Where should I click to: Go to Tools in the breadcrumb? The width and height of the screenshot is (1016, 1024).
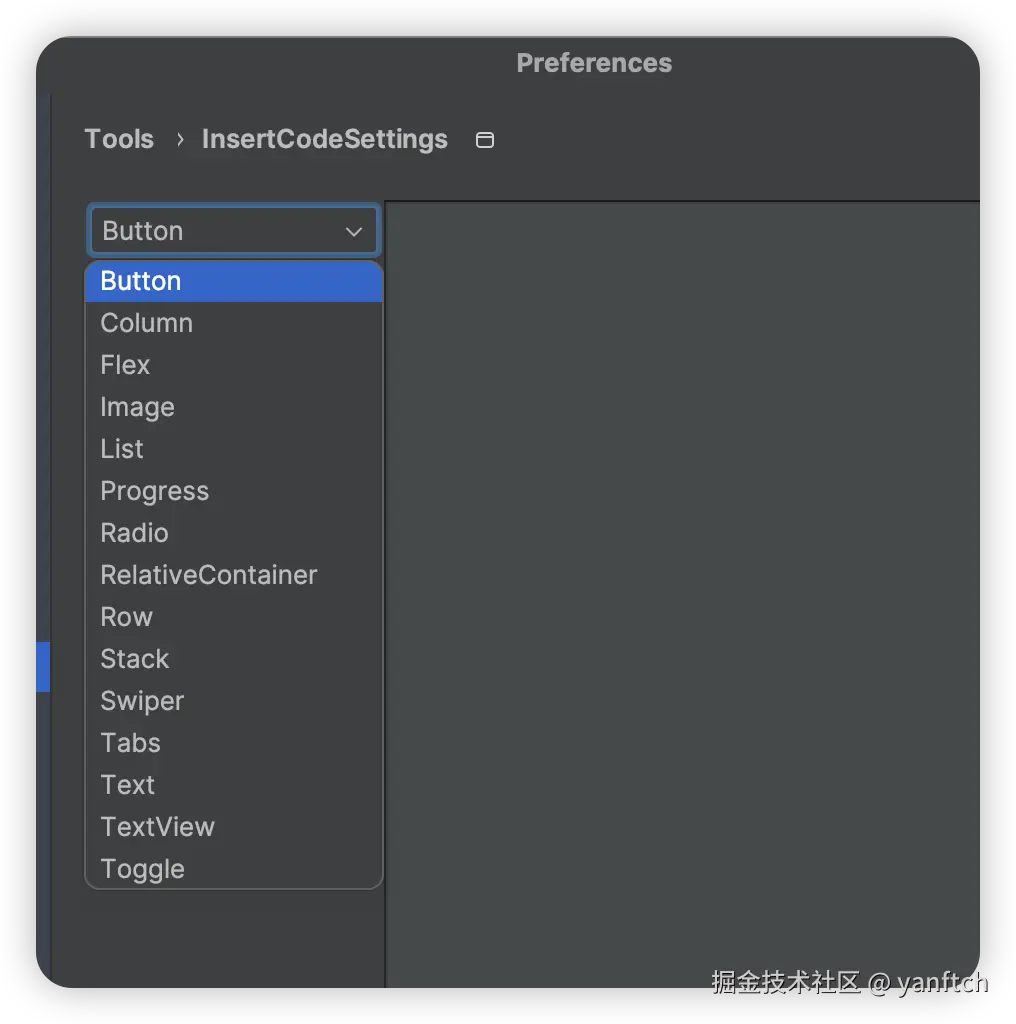tap(119, 139)
